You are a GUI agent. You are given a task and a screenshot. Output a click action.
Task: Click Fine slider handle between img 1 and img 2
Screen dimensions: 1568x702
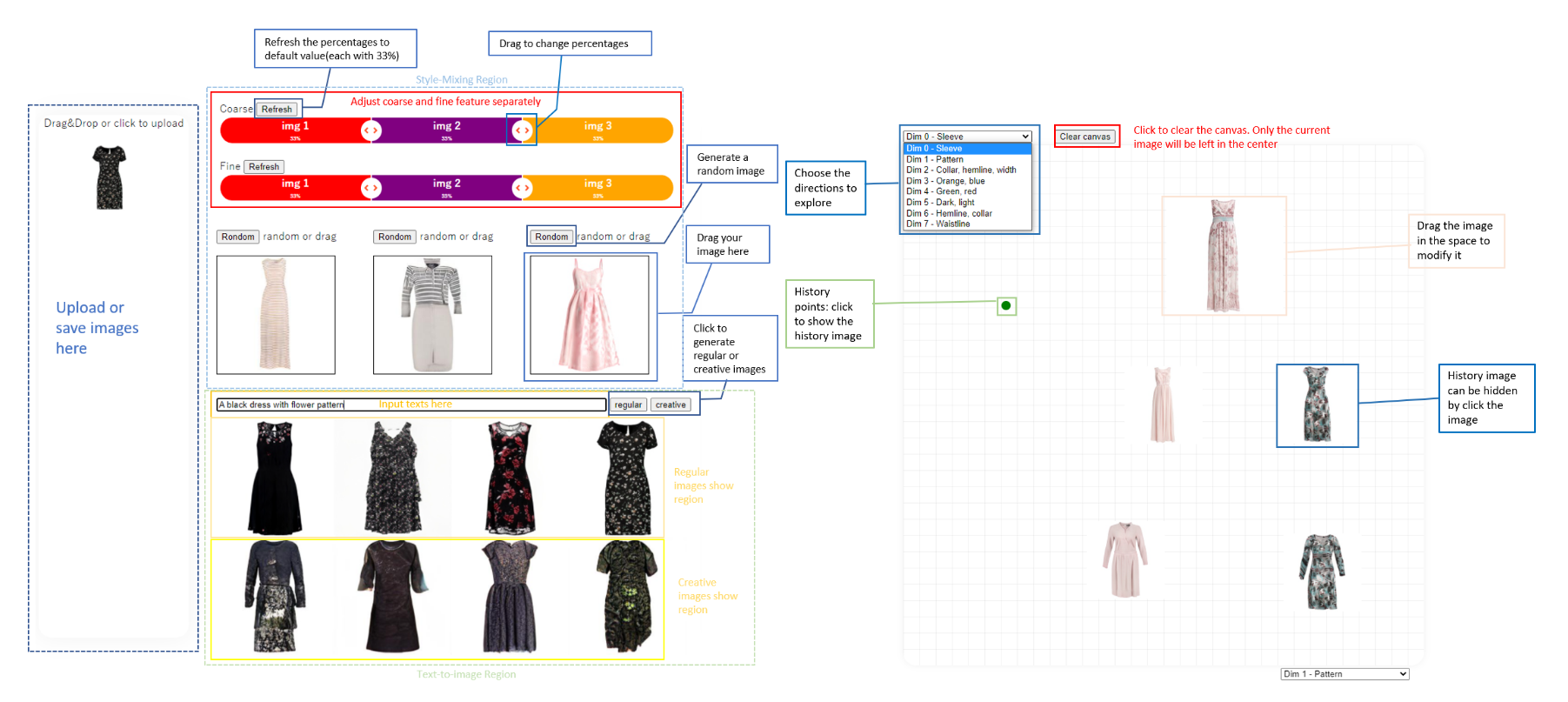tap(371, 188)
